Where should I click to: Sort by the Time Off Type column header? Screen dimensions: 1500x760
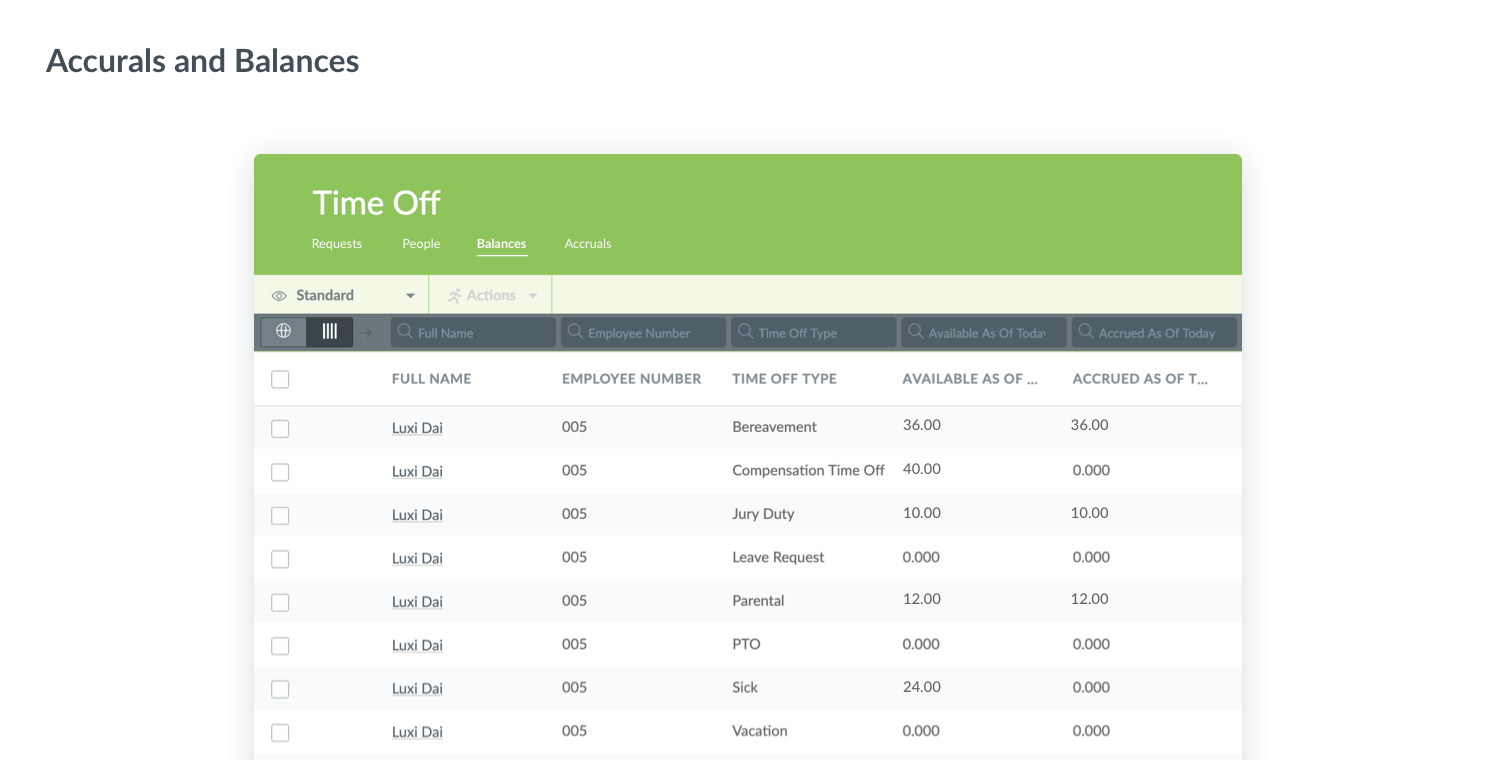784,379
